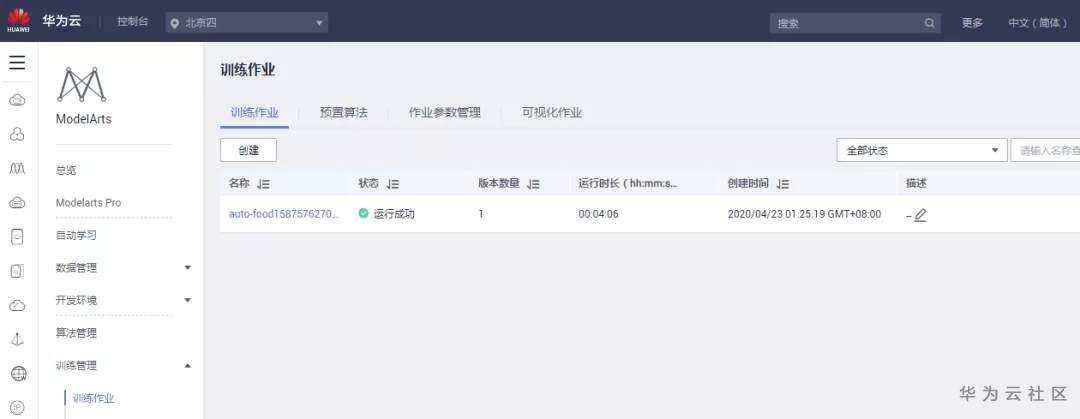Switch to the 预置算法 tab
The height and width of the screenshot is (419, 1080).
point(344,113)
